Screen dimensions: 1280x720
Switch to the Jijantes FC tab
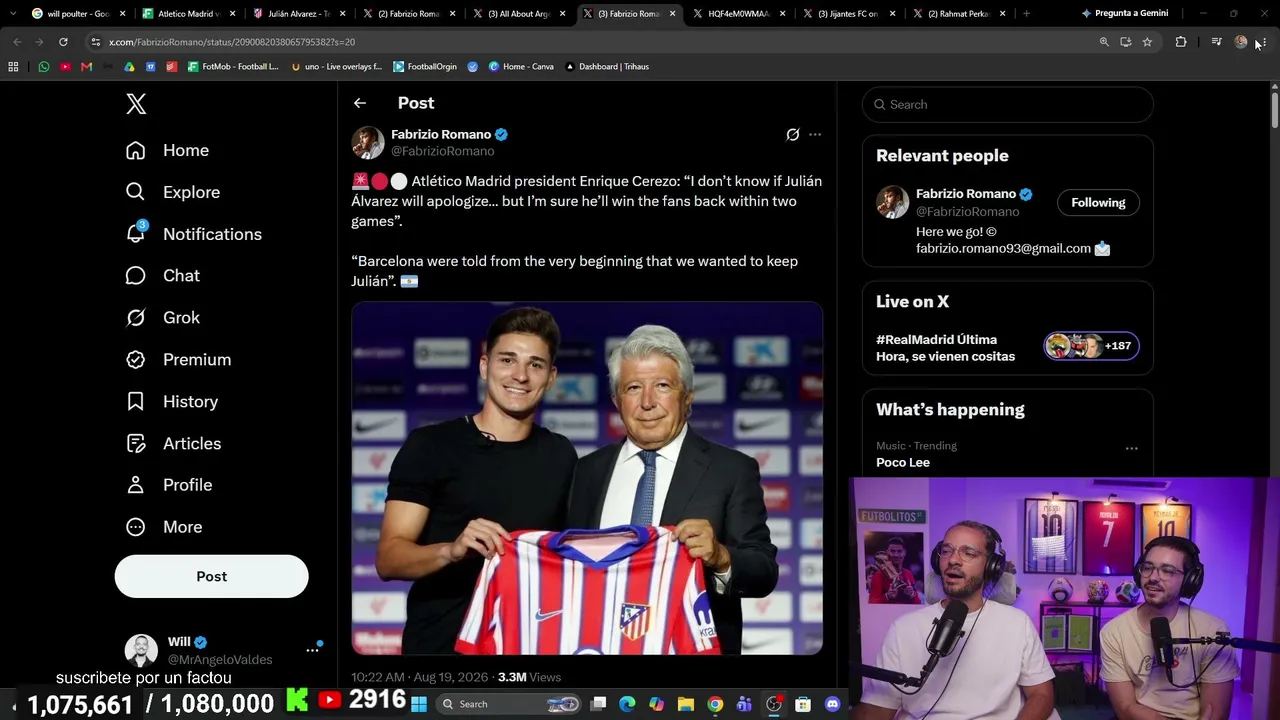pos(850,14)
